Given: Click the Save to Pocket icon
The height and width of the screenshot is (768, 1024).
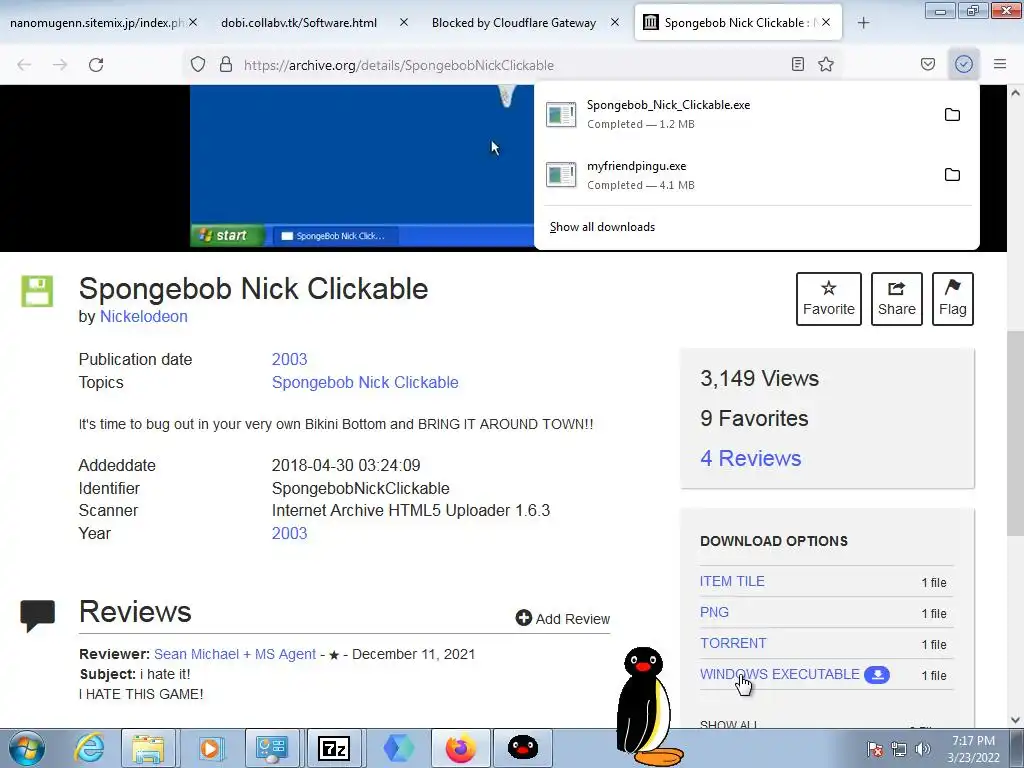Looking at the screenshot, I should [x=928, y=64].
